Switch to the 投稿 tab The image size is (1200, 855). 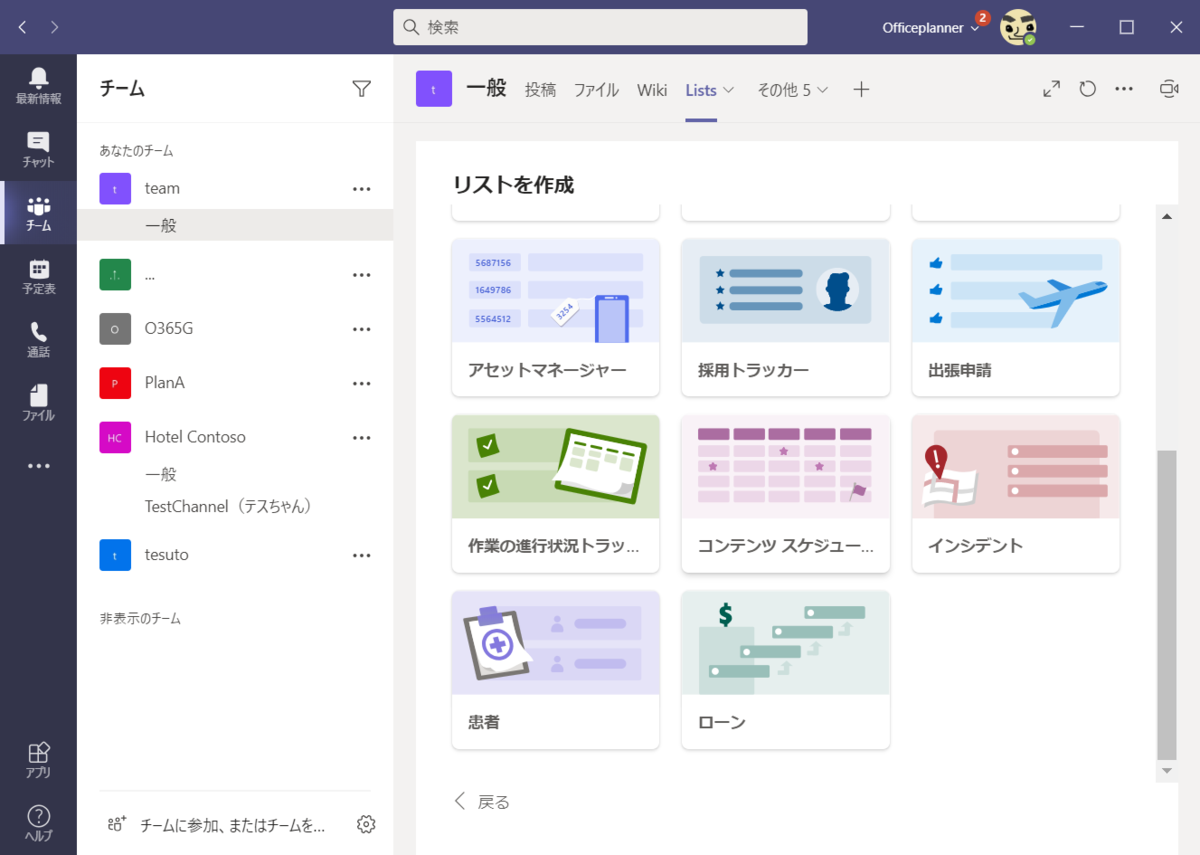540,90
